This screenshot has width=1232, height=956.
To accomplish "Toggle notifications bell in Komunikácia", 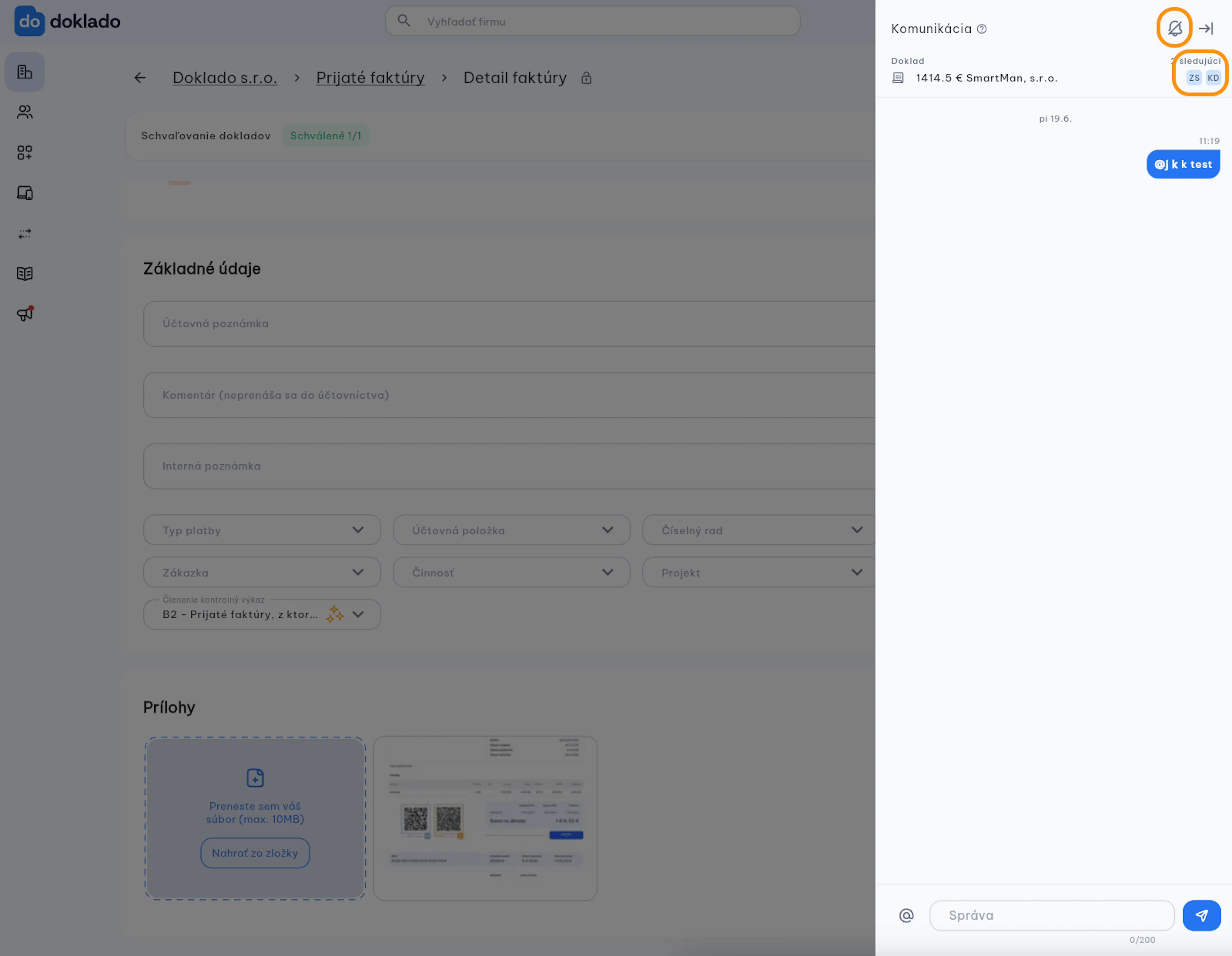I will 1175,28.
